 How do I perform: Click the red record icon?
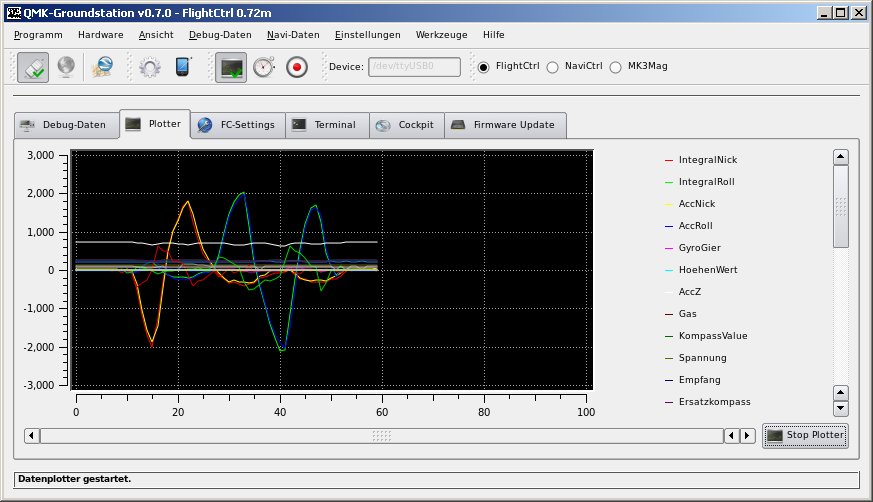[x=296, y=67]
